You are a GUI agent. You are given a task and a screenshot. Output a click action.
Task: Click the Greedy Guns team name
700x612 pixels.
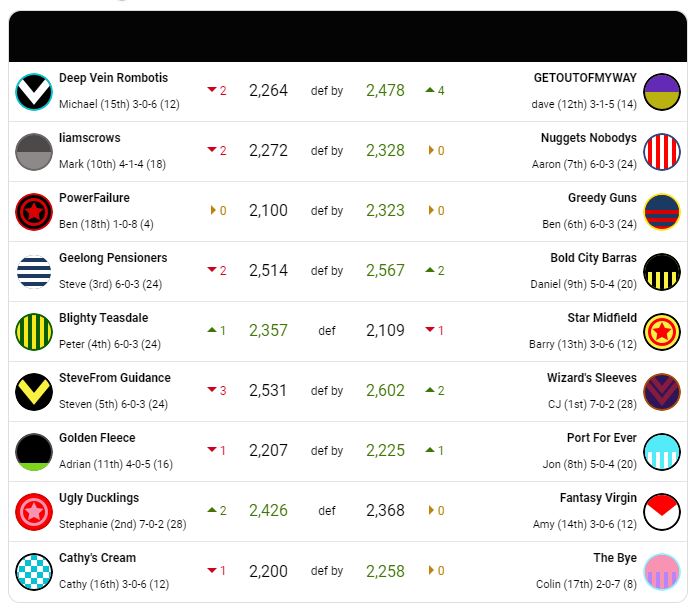(x=602, y=198)
